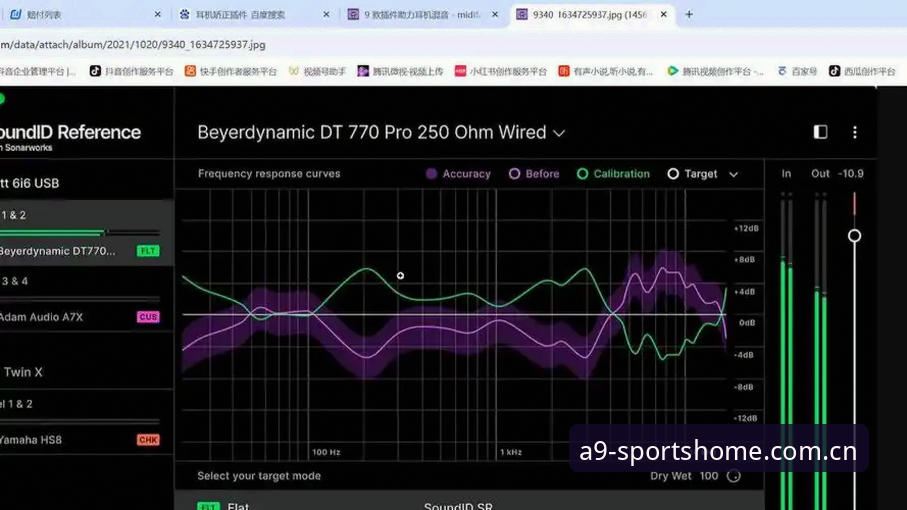Click the Select your target mode label
907x510 pixels.
[x=259, y=476]
